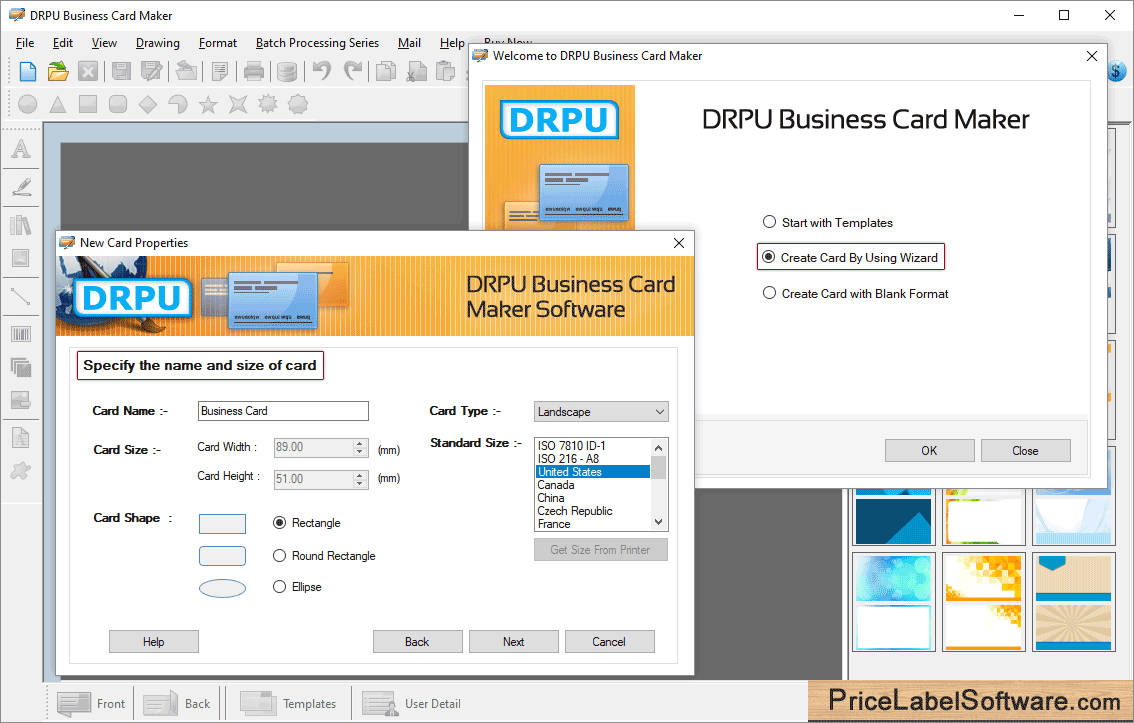1134x723 pixels.
Task: Open the Mail menu
Action: tap(409, 43)
